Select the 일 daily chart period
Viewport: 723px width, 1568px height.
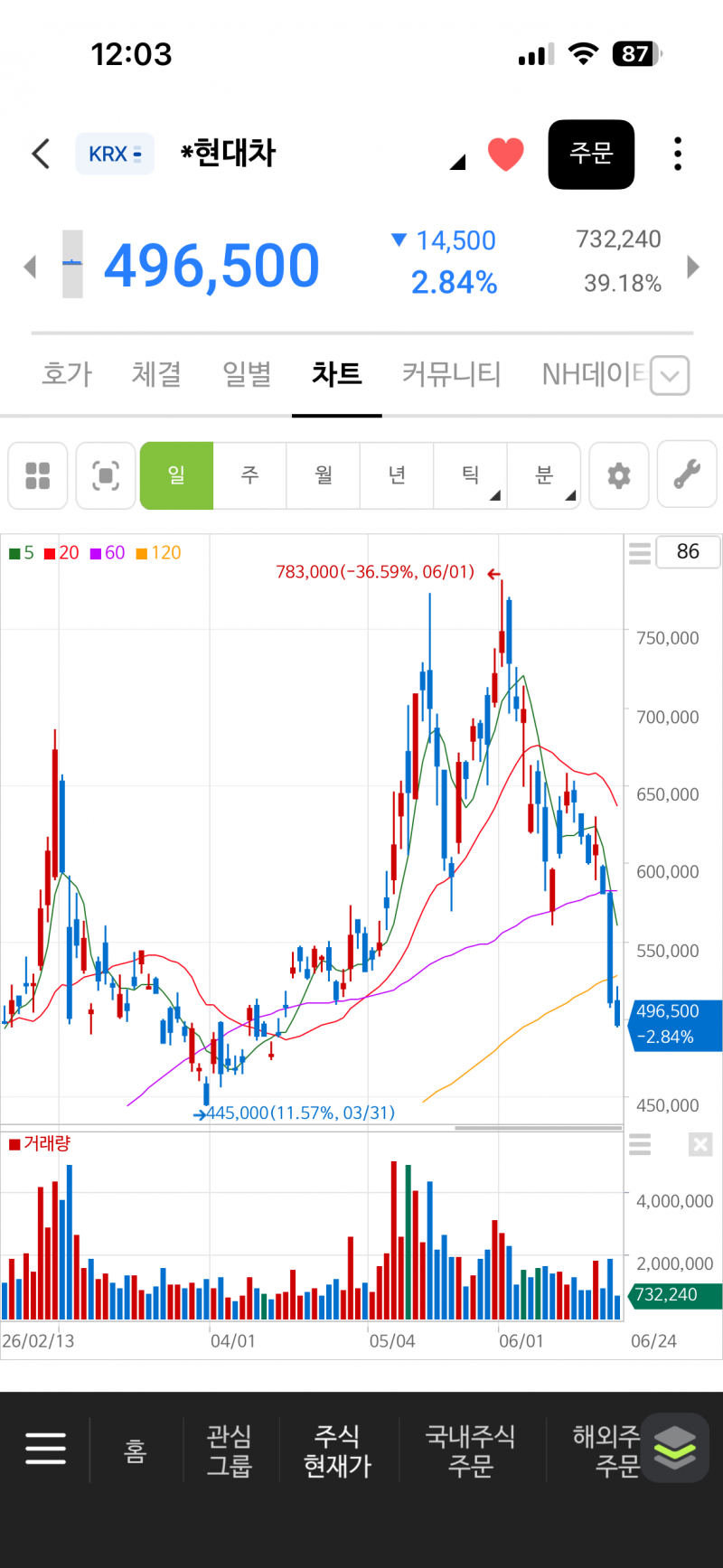pos(176,475)
